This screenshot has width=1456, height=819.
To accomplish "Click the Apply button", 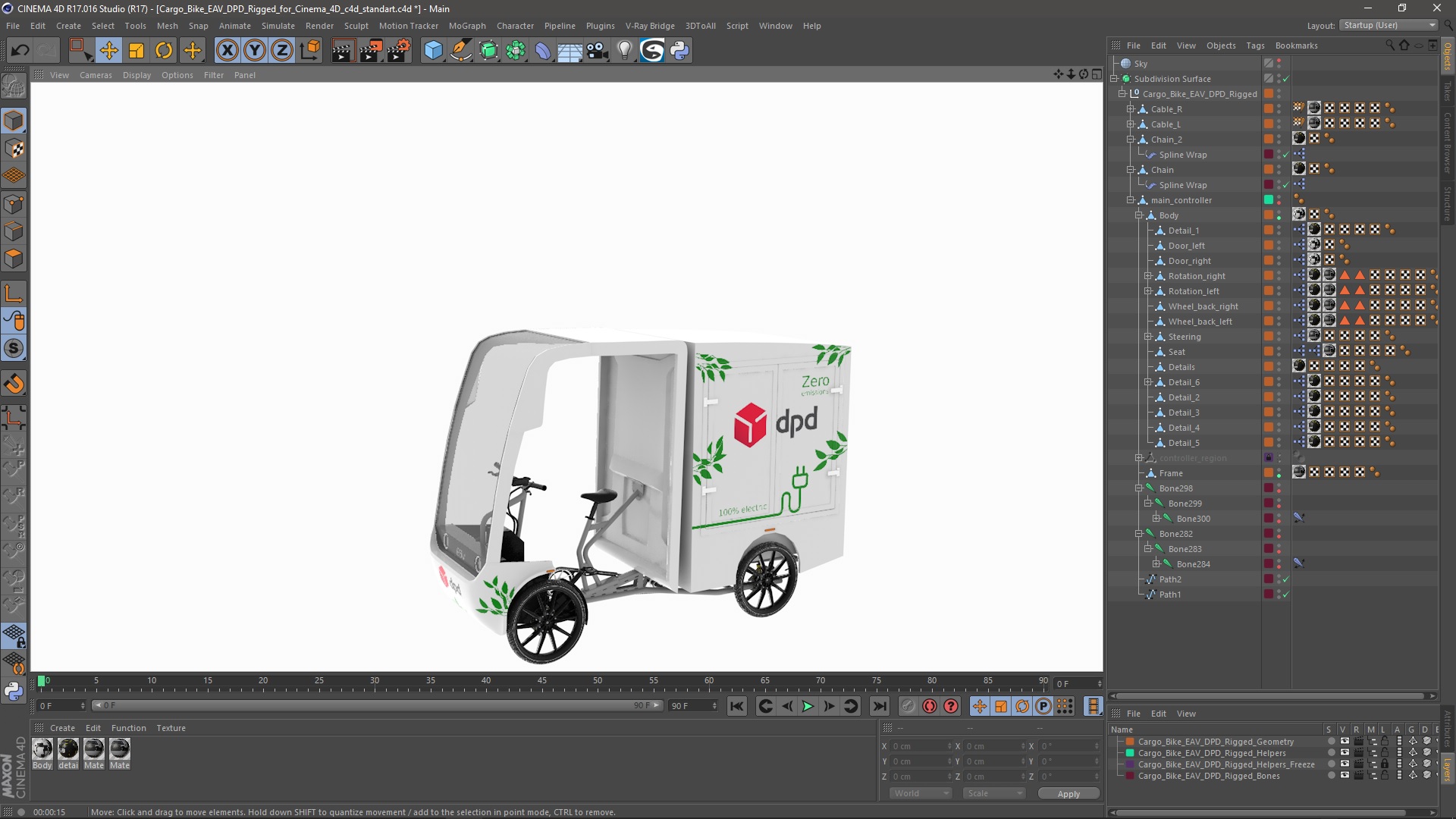I will [1068, 794].
